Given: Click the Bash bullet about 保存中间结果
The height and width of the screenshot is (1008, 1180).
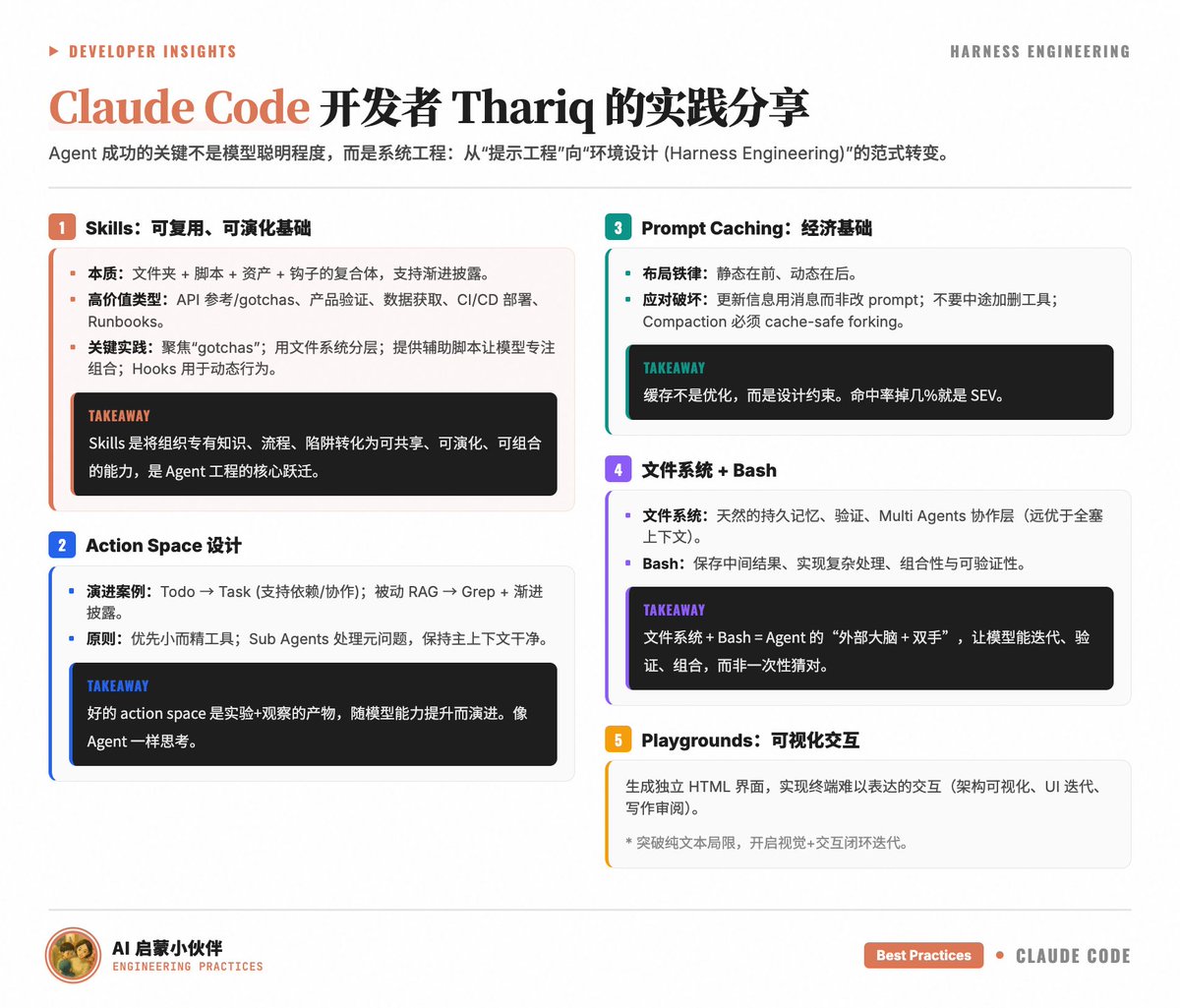Looking at the screenshot, I should pos(835,563).
